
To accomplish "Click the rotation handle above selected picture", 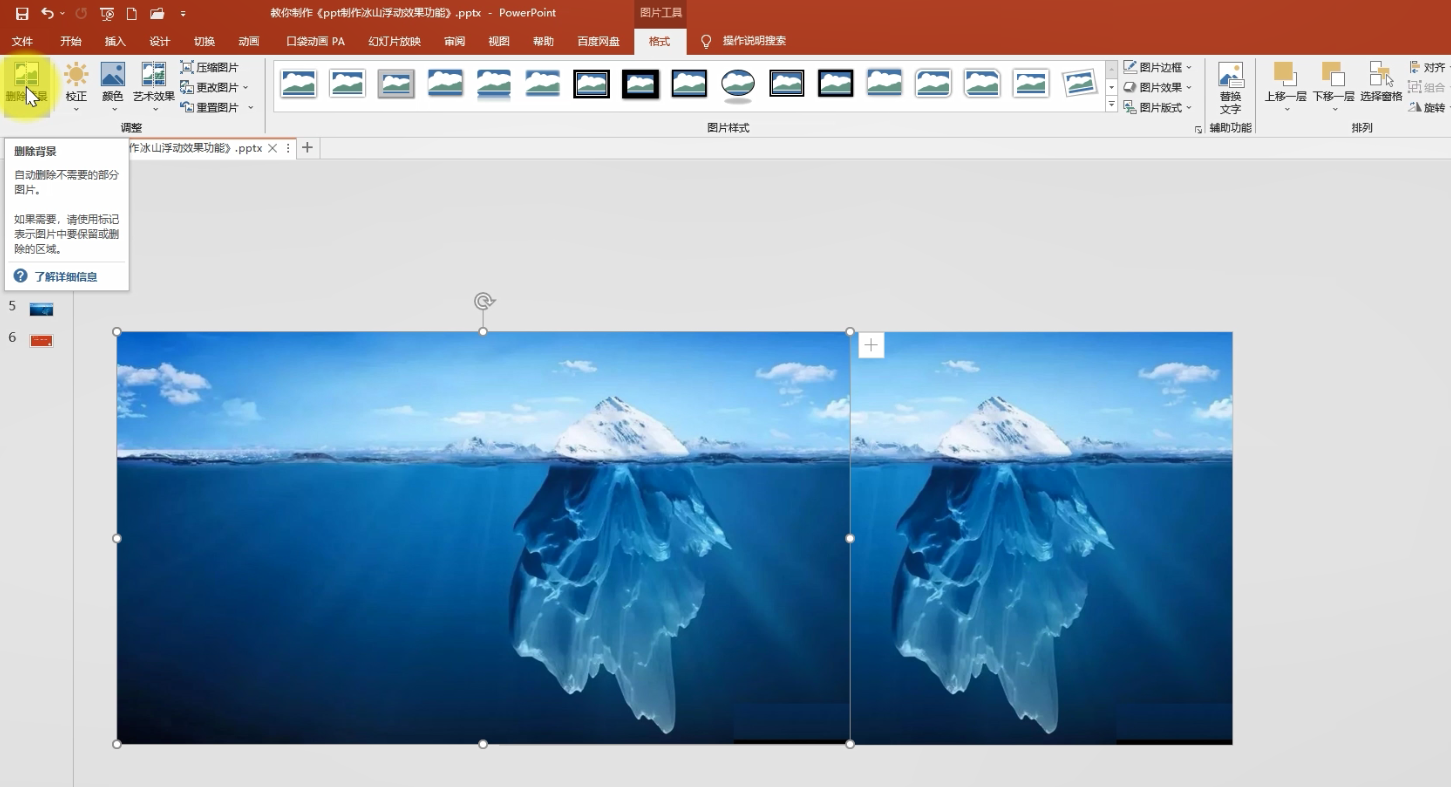I will tap(484, 301).
